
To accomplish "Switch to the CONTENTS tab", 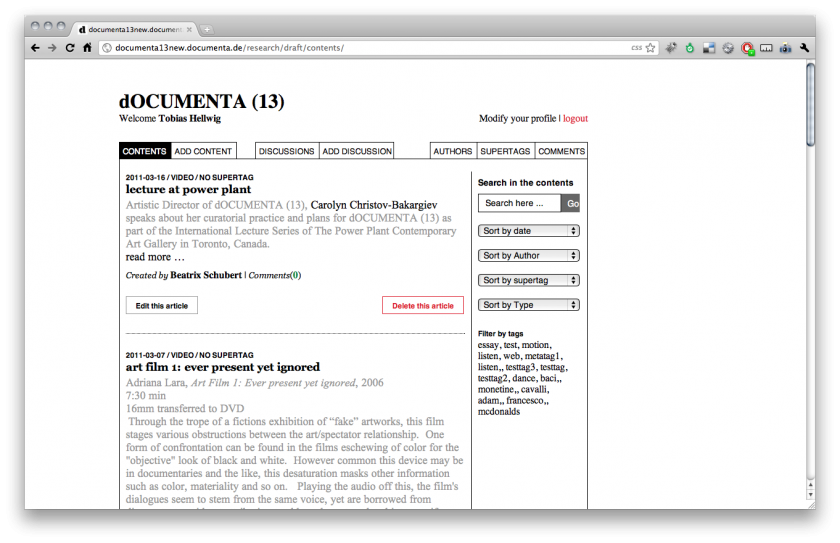I will click(144, 151).
